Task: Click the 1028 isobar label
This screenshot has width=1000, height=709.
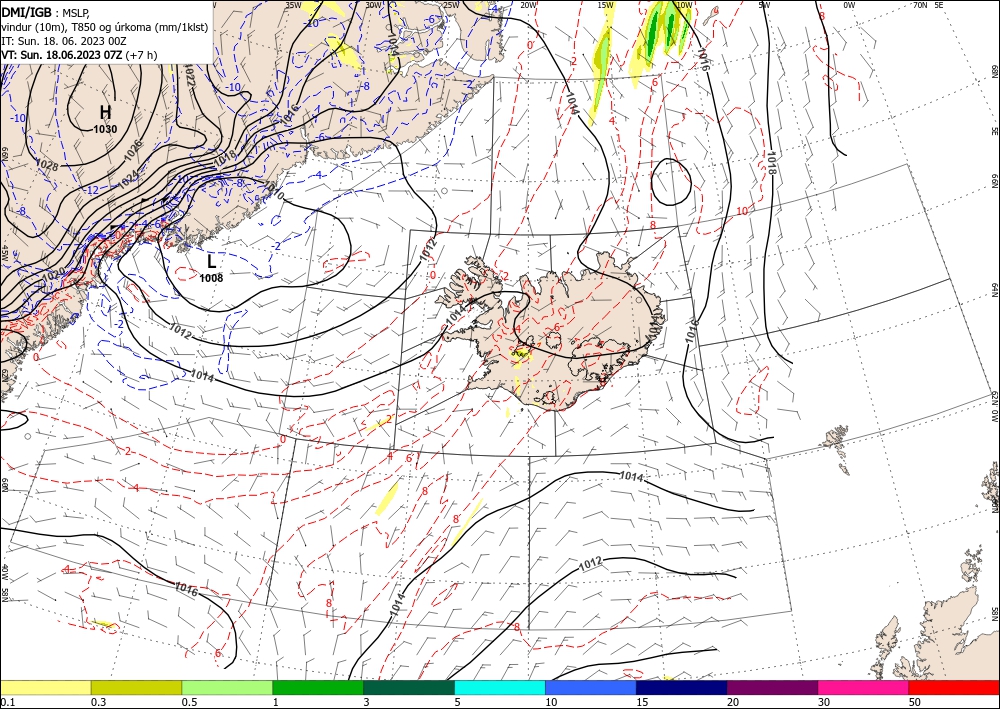Action: [x=48, y=164]
